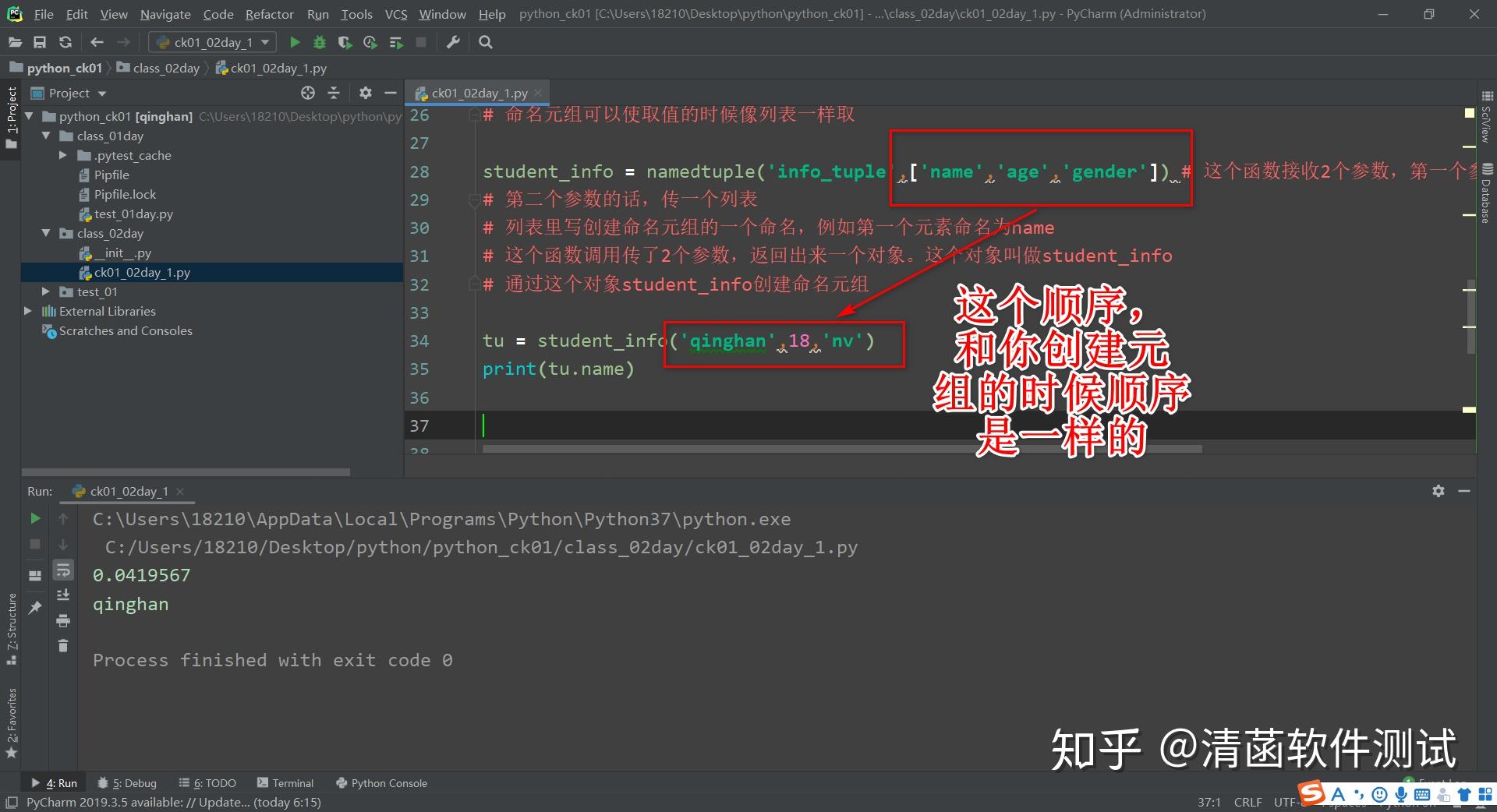
Task: Open the ck01_02day_1 run configuration dropdown
Action: (264, 42)
